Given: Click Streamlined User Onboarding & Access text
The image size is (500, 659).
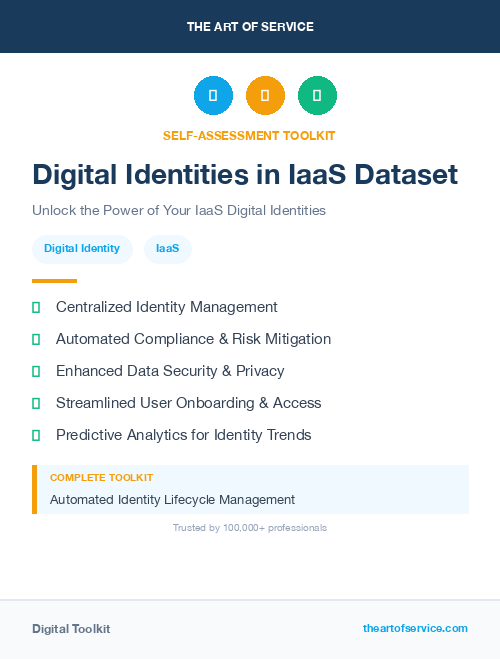Looking at the screenshot, I should pos(189,403).
